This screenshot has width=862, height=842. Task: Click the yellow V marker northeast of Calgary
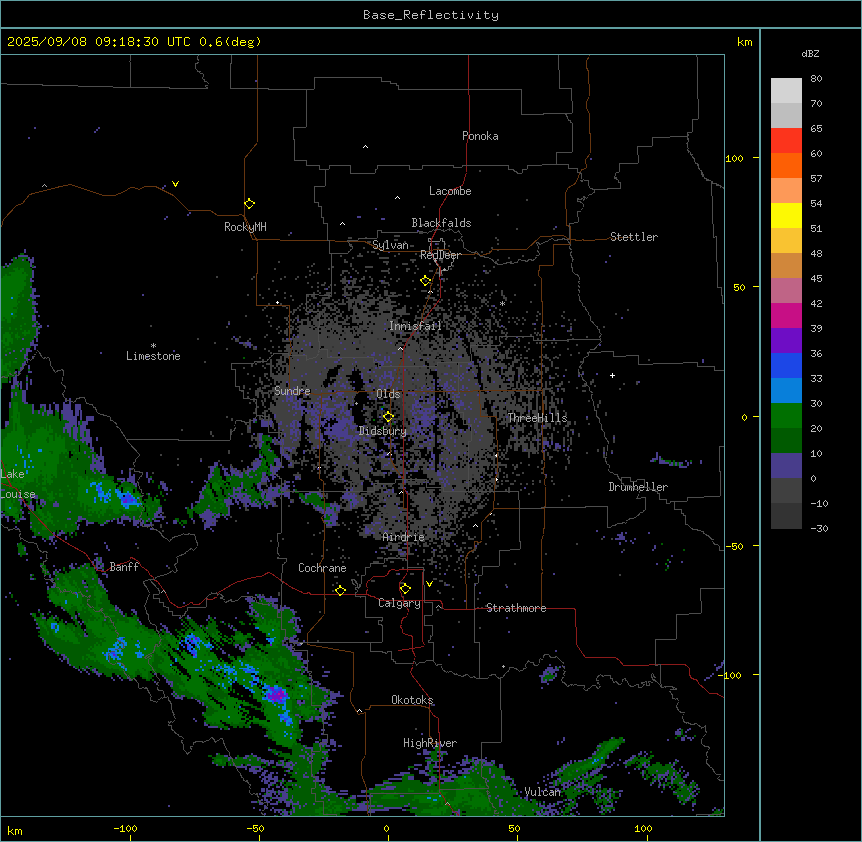429,584
